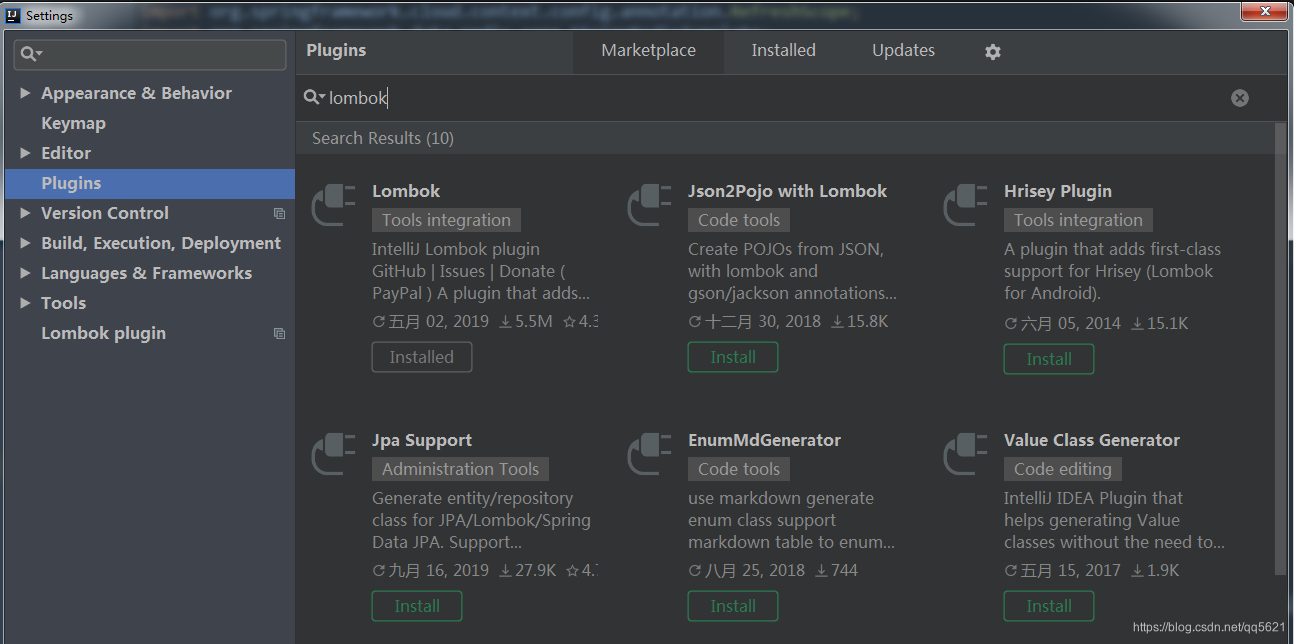Viewport: 1294px width, 644px height.
Task: Open the Hrisey Plugin title
Action: coord(1058,192)
